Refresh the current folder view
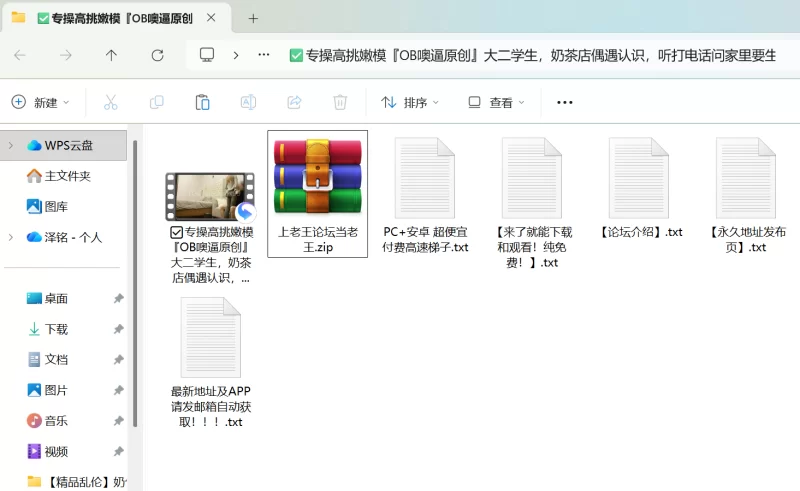The width and height of the screenshot is (800, 491). (x=157, y=55)
